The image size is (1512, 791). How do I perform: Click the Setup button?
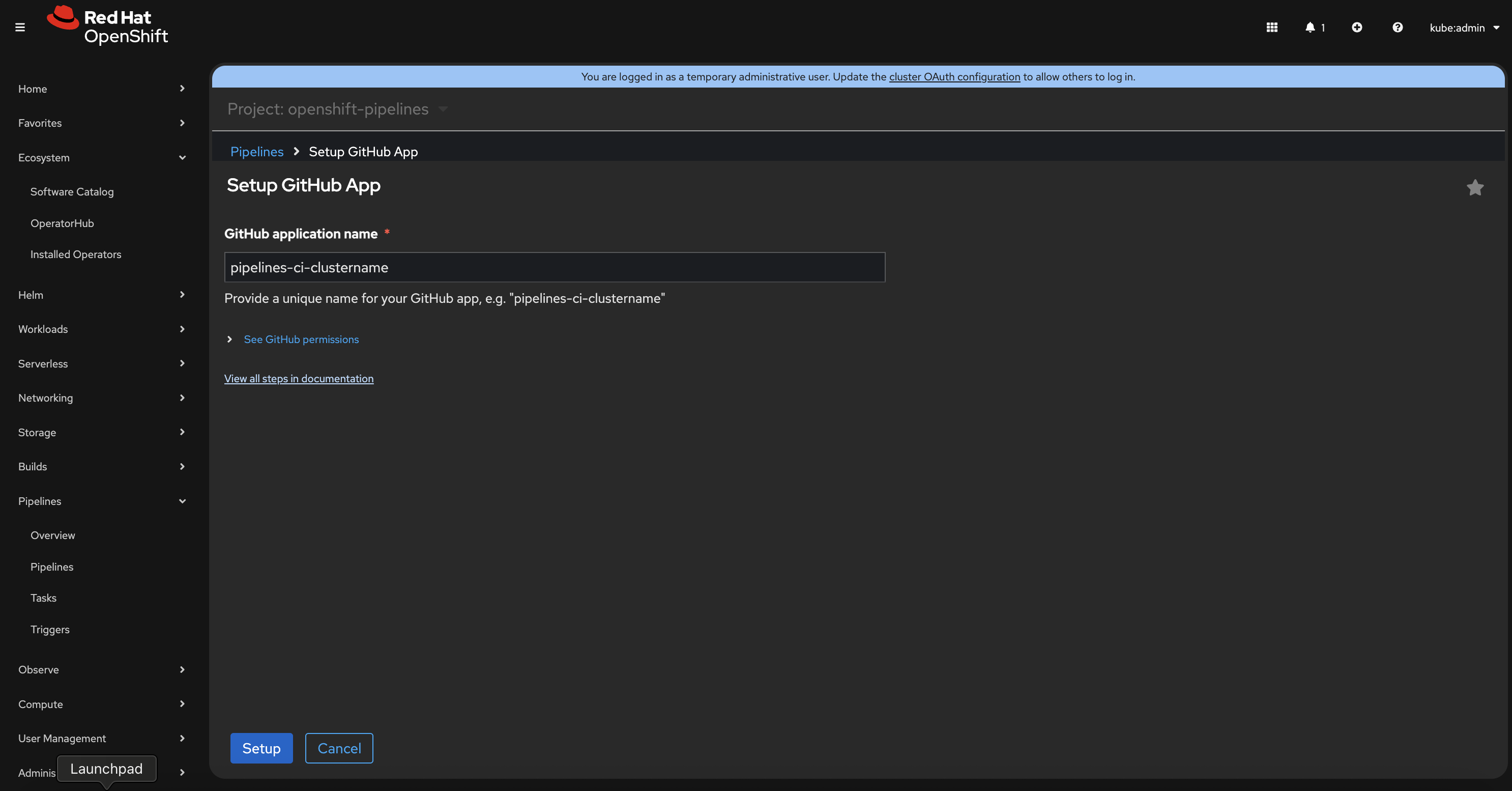[261, 748]
